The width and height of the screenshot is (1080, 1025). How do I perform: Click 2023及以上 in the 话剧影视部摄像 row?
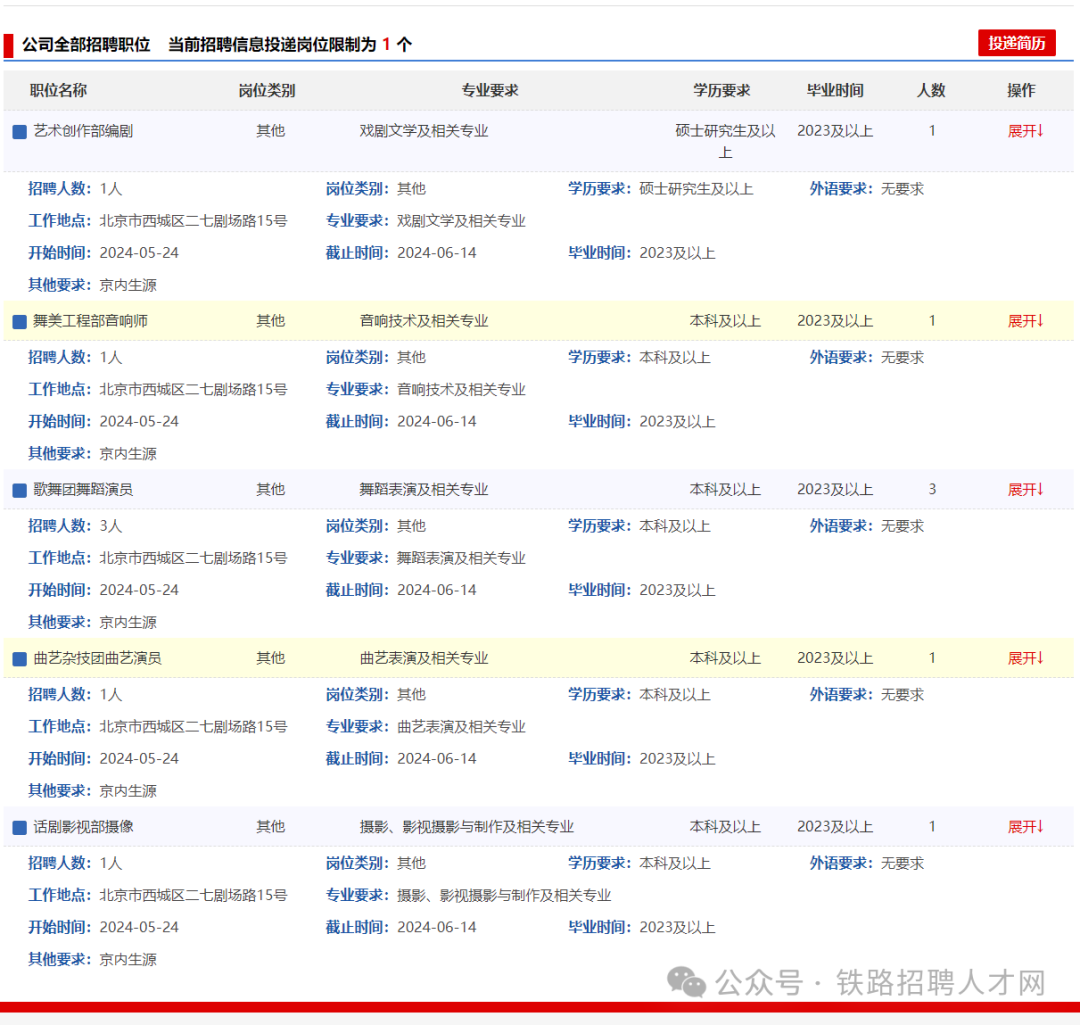coord(835,827)
